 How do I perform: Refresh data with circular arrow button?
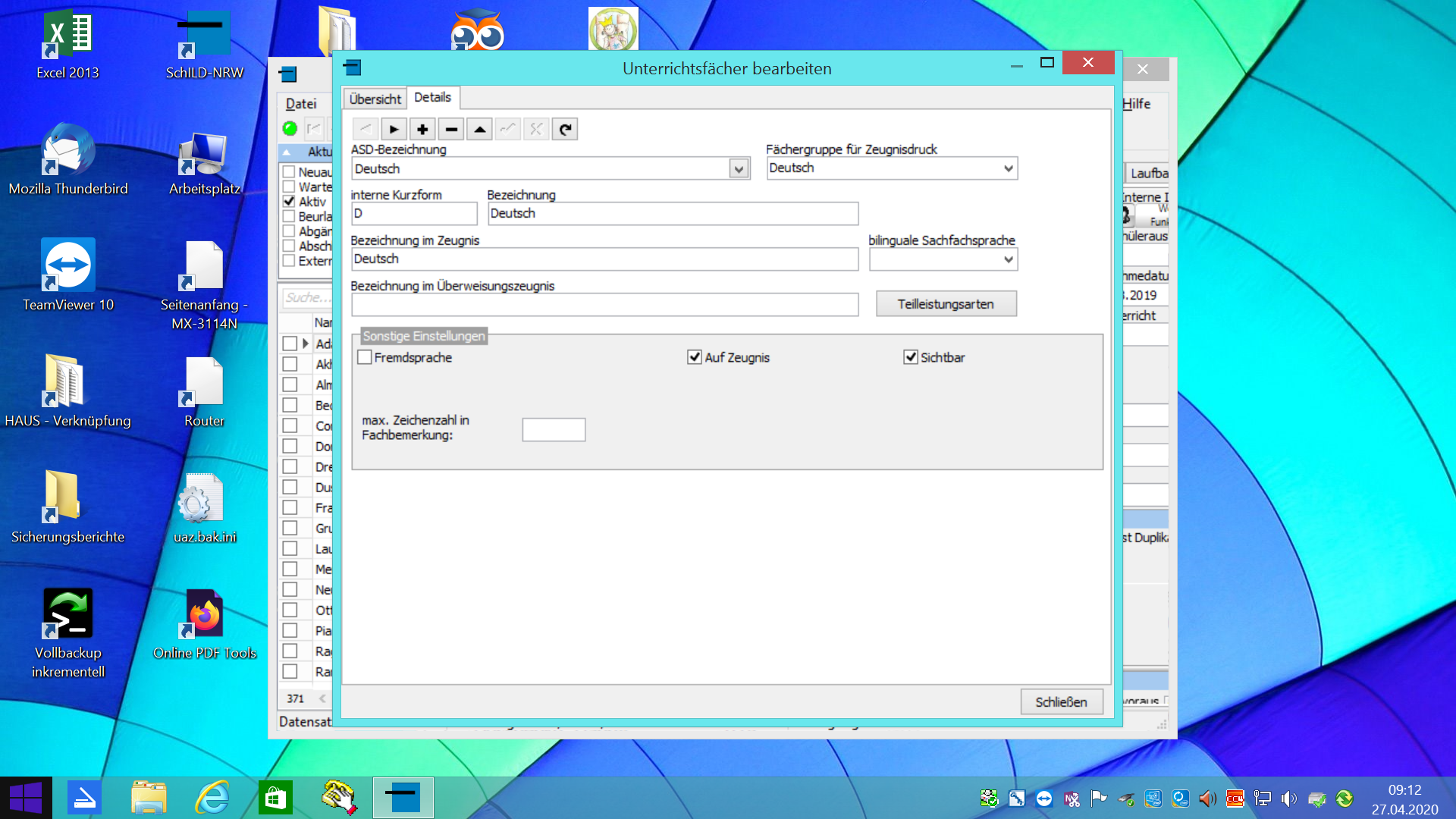click(x=565, y=129)
